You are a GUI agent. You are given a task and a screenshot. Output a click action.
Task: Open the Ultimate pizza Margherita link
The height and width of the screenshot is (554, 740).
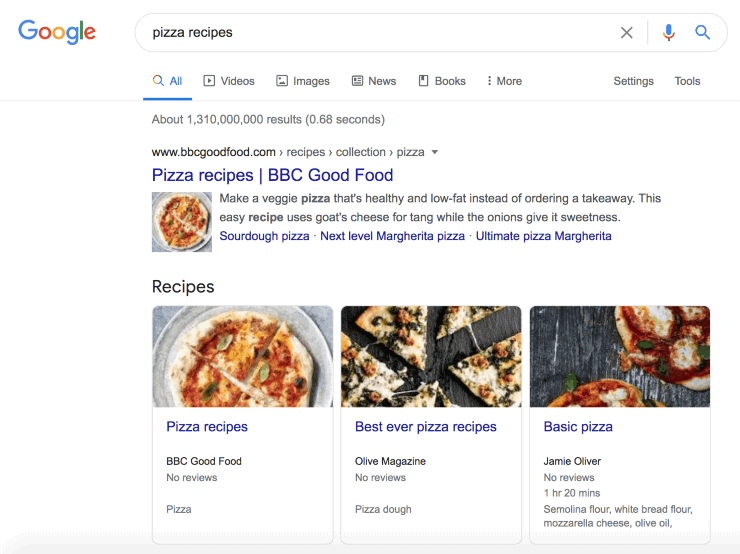(x=543, y=236)
